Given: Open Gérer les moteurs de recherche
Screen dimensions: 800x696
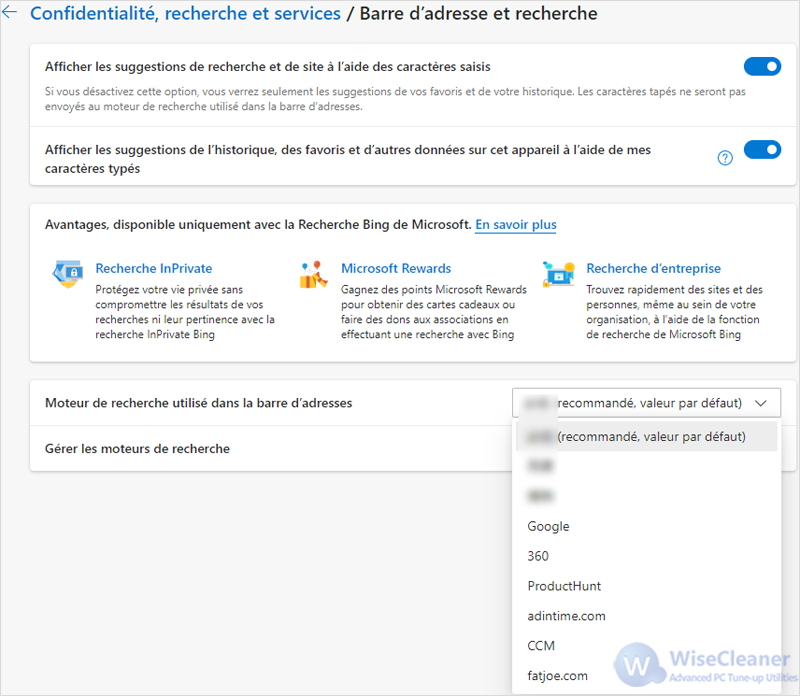Looking at the screenshot, I should pos(137,449).
